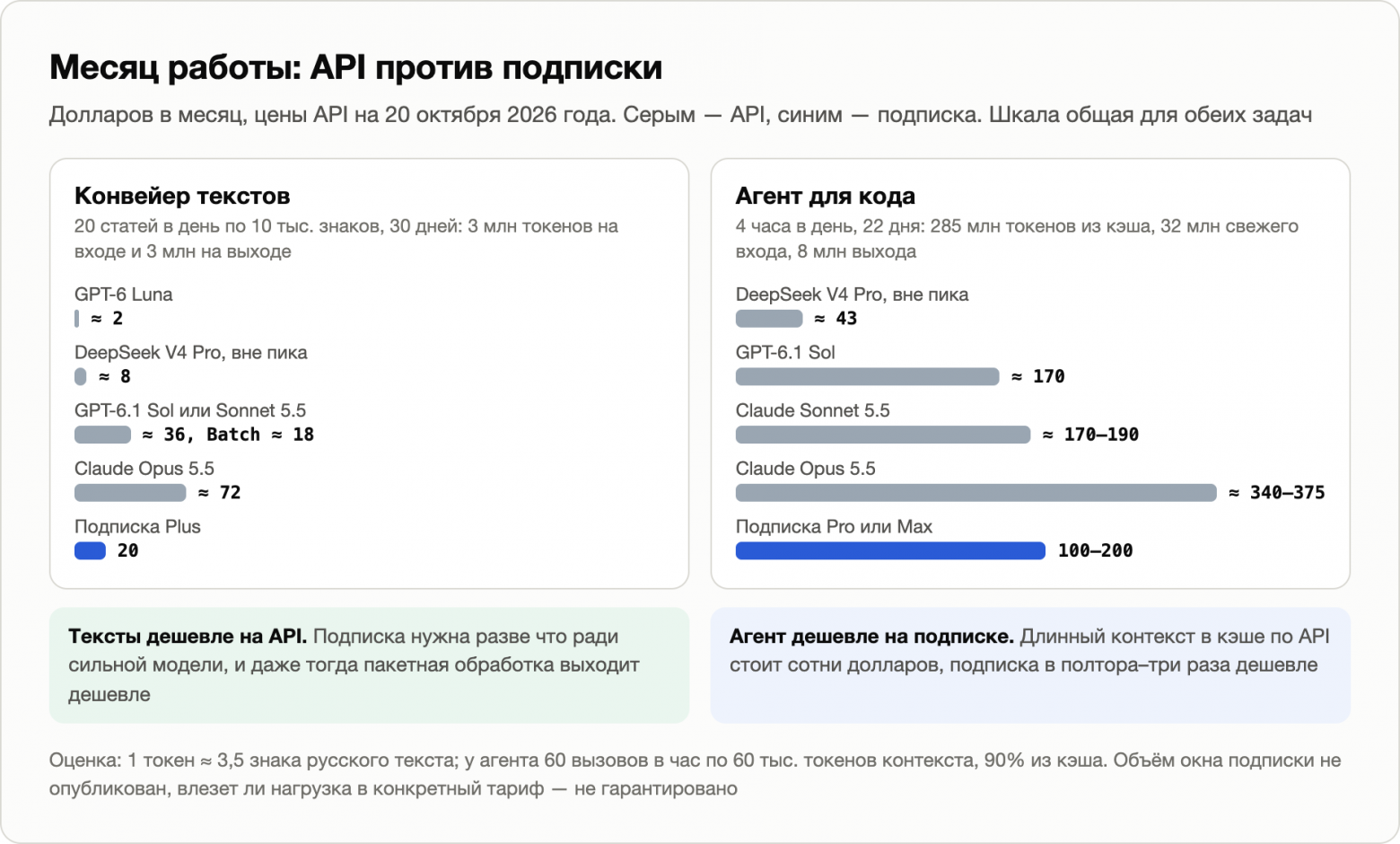The image size is (1400, 844).
Task: Click the '20' value for Подписка Plus
Action: click(128, 550)
